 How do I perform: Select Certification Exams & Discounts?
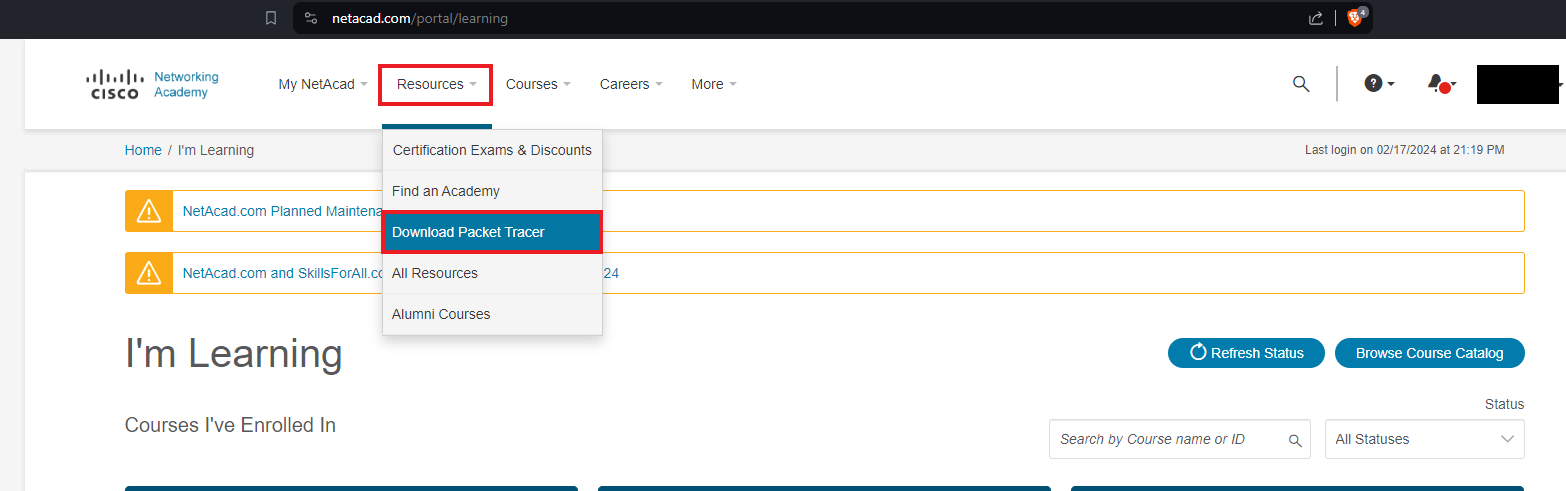[492, 150]
